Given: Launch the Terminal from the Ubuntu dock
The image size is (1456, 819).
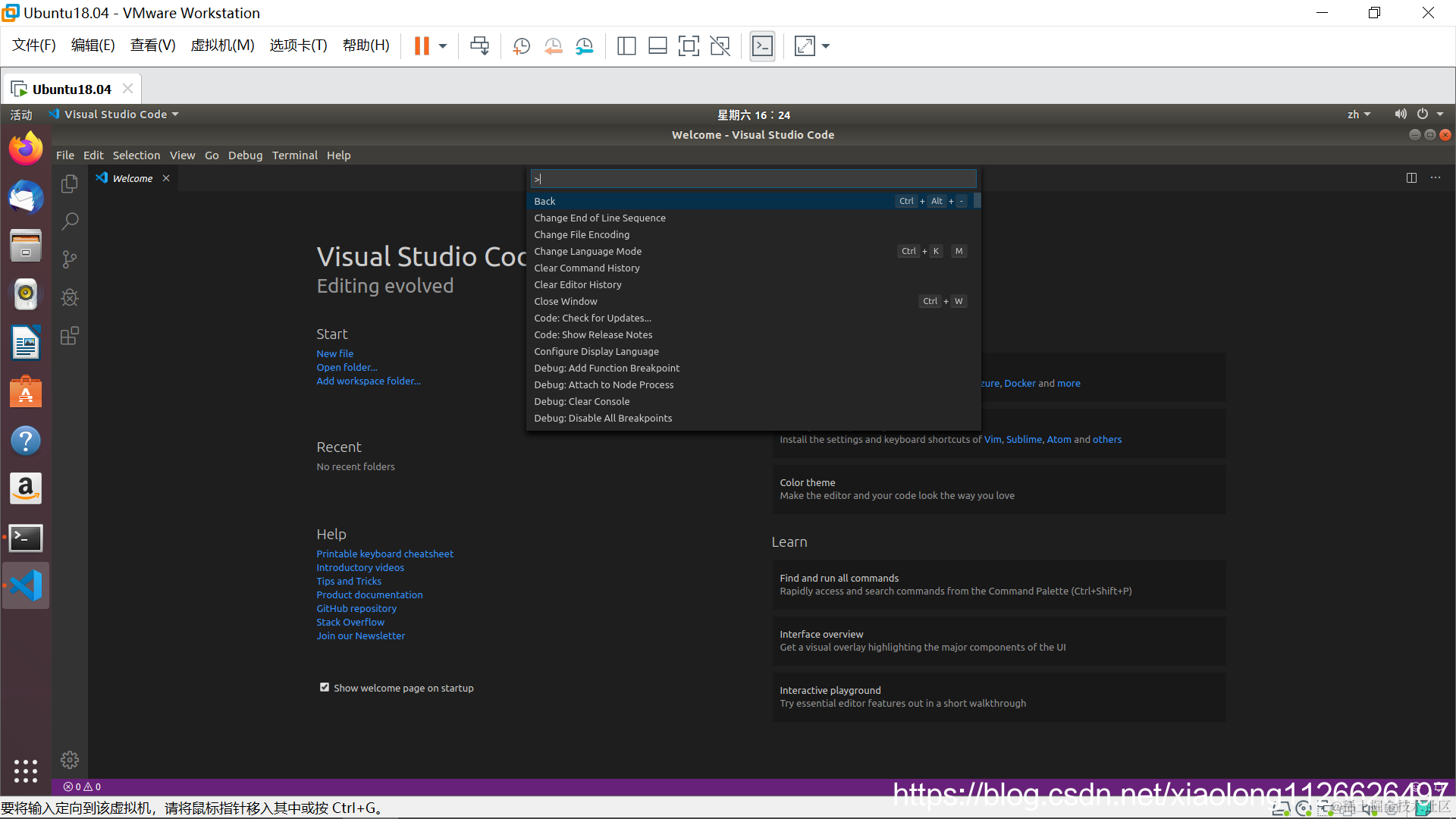Looking at the screenshot, I should (x=26, y=538).
